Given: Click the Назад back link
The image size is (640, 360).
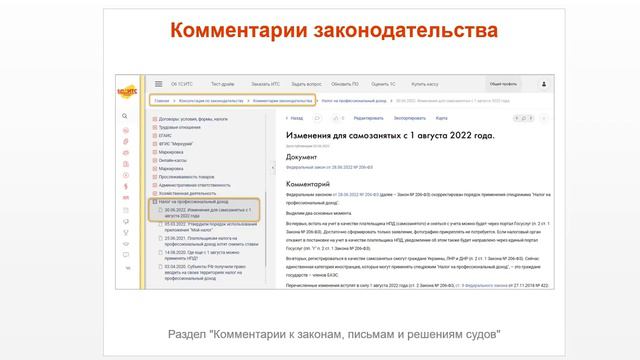Looking at the screenshot, I should [295, 118].
